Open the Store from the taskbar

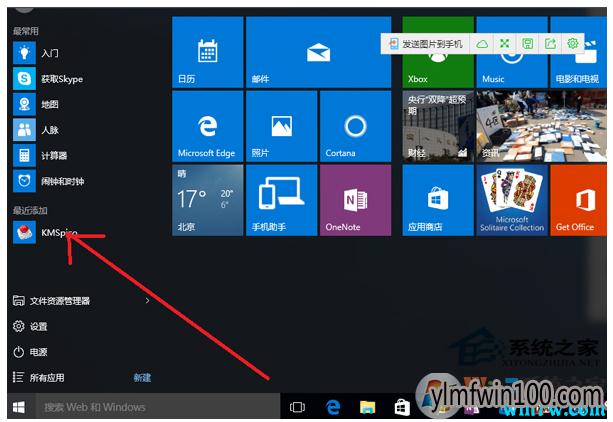(402, 407)
